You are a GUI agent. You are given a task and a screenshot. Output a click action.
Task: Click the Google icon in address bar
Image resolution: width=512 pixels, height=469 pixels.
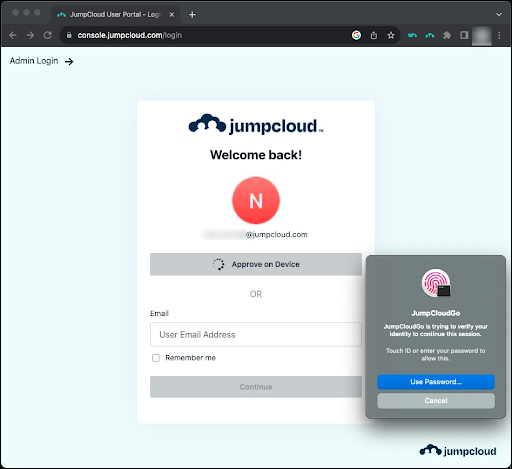click(x=356, y=35)
